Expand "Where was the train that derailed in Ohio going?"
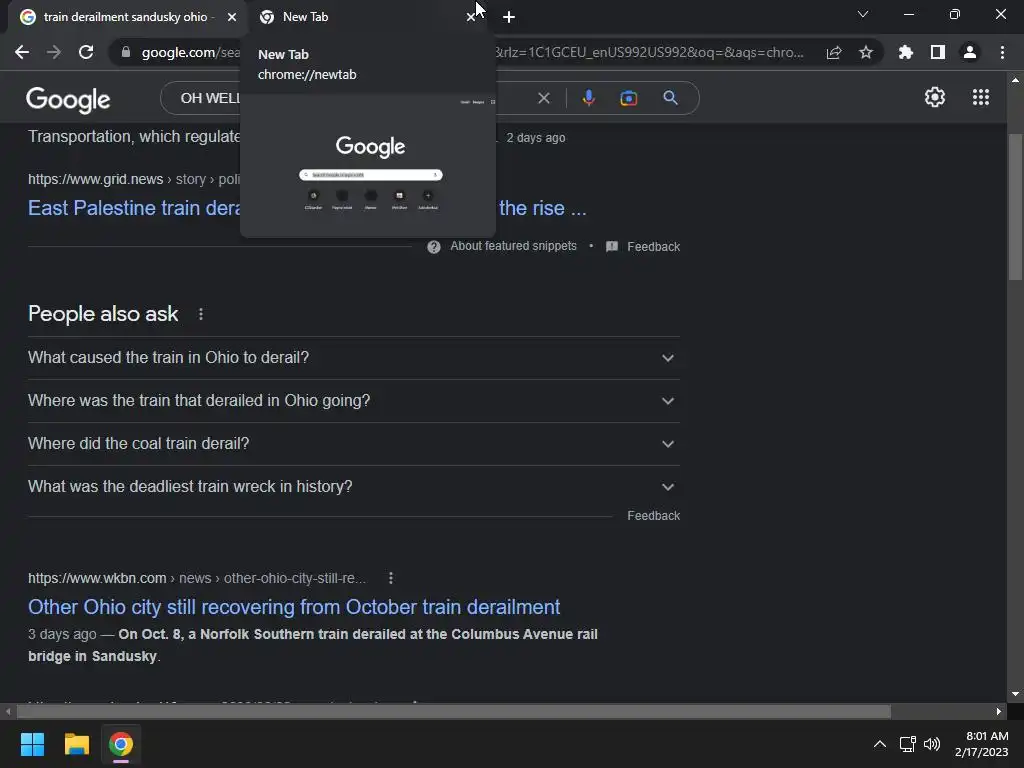 point(353,401)
